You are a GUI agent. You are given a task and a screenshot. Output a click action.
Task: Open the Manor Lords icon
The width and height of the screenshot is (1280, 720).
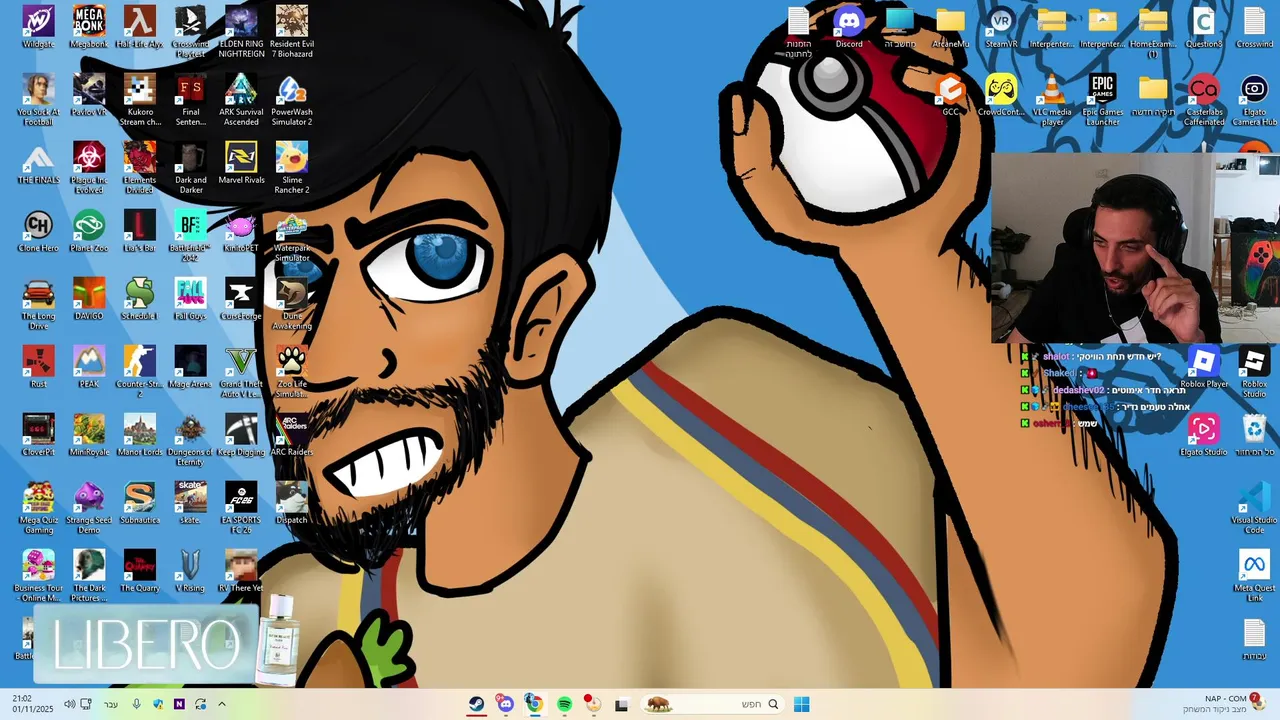click(140, 435)
